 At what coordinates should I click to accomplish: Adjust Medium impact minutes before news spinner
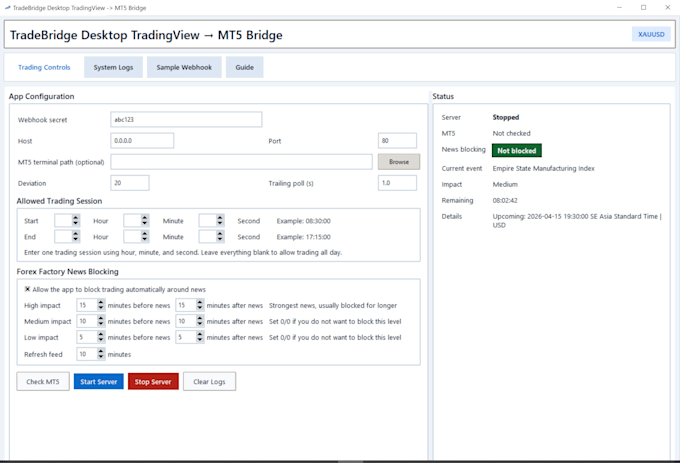91,321
